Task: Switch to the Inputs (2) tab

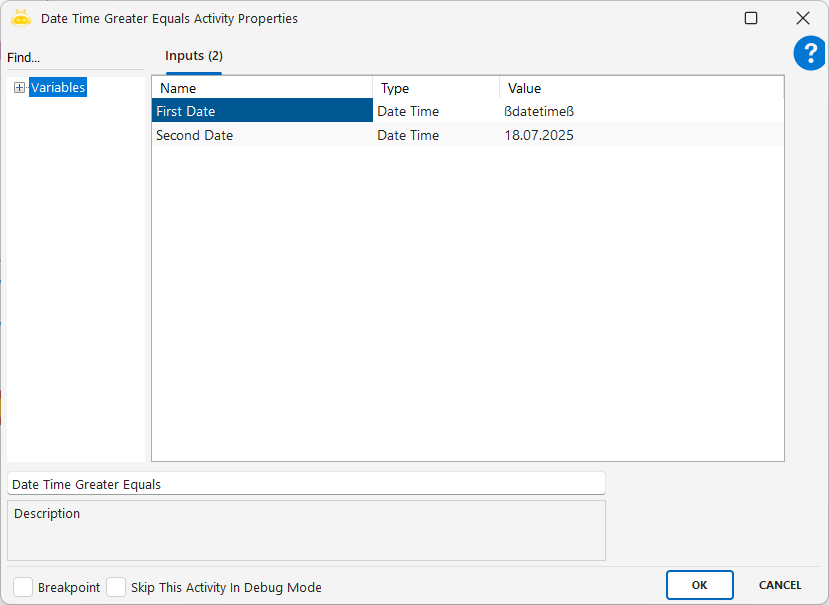Action: [x=193, y=56]
